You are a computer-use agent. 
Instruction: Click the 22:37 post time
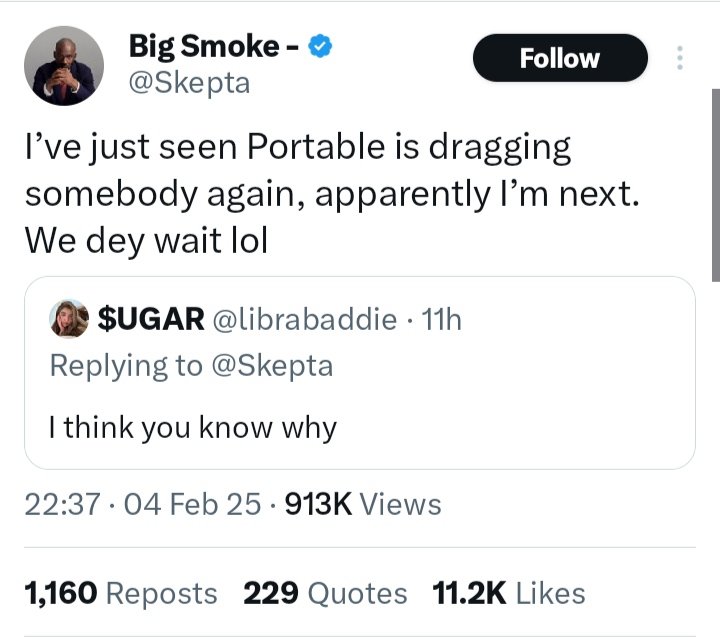(61, 505)
